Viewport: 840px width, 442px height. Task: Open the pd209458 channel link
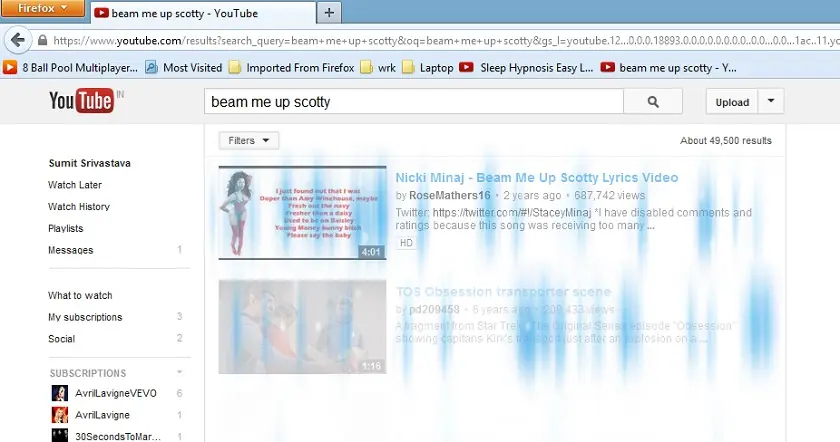(434, 310)
